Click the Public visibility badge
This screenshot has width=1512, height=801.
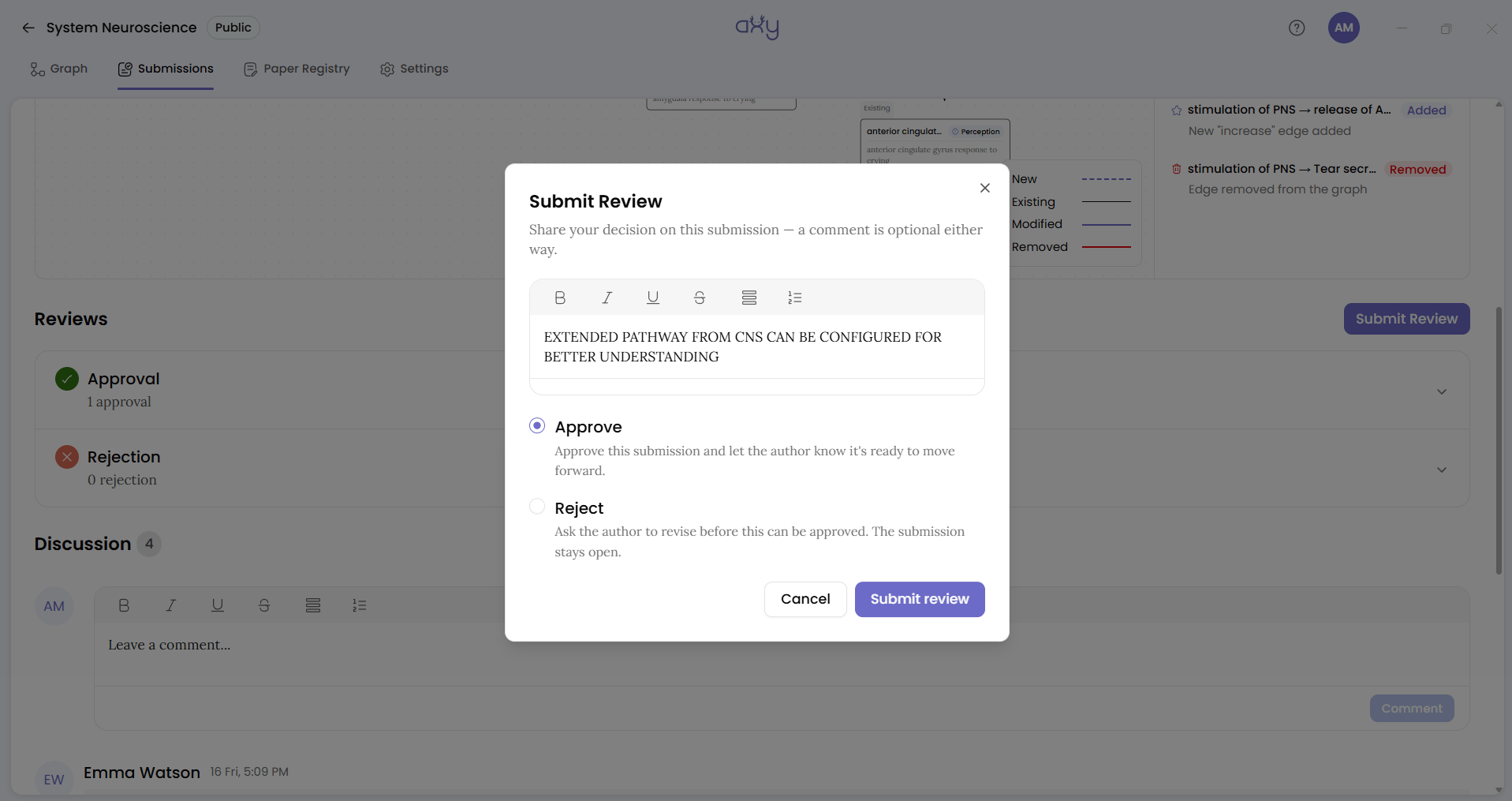(233, 28)
